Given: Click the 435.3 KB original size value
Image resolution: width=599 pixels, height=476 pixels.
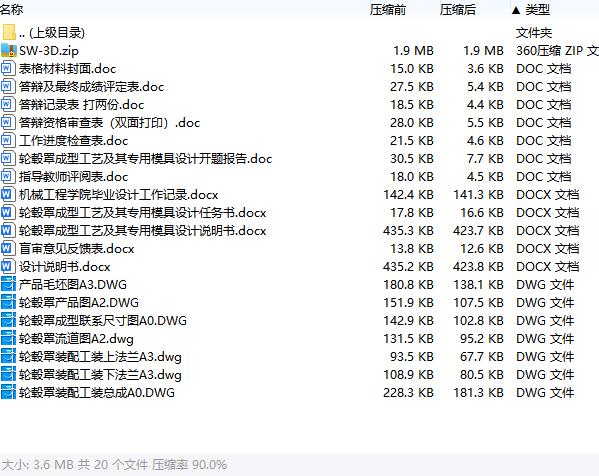Looking at the screenshot, I should point(408,230).
